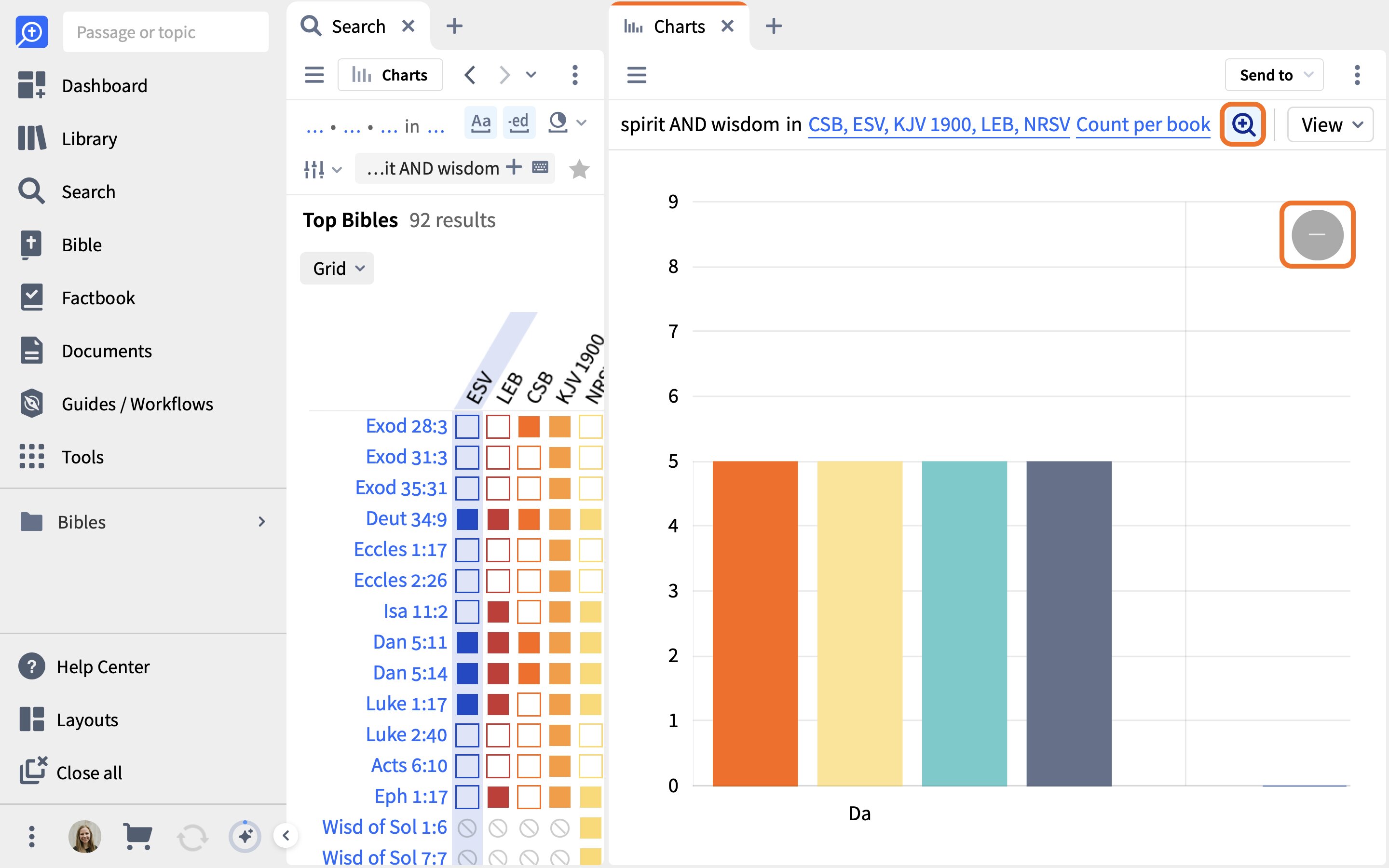Open Search panel kebab menu
The image size is (1389, 868).
[x=574, y=75]
